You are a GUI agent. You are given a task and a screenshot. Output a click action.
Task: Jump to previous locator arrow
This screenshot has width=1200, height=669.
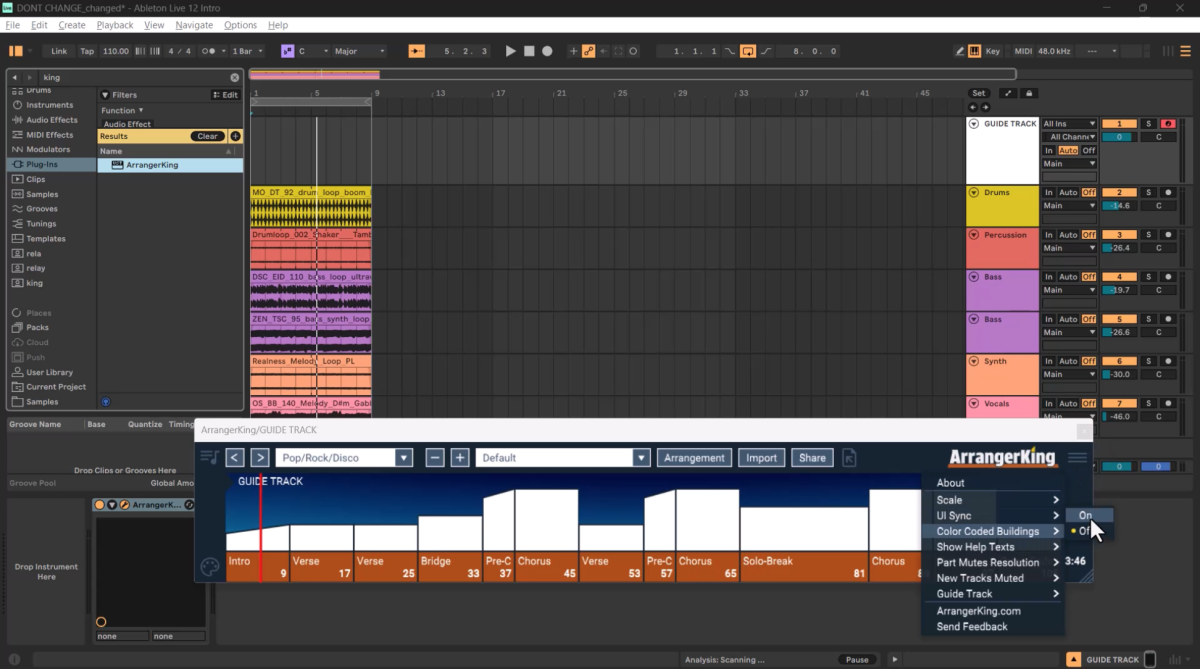(x=973, y=107)
